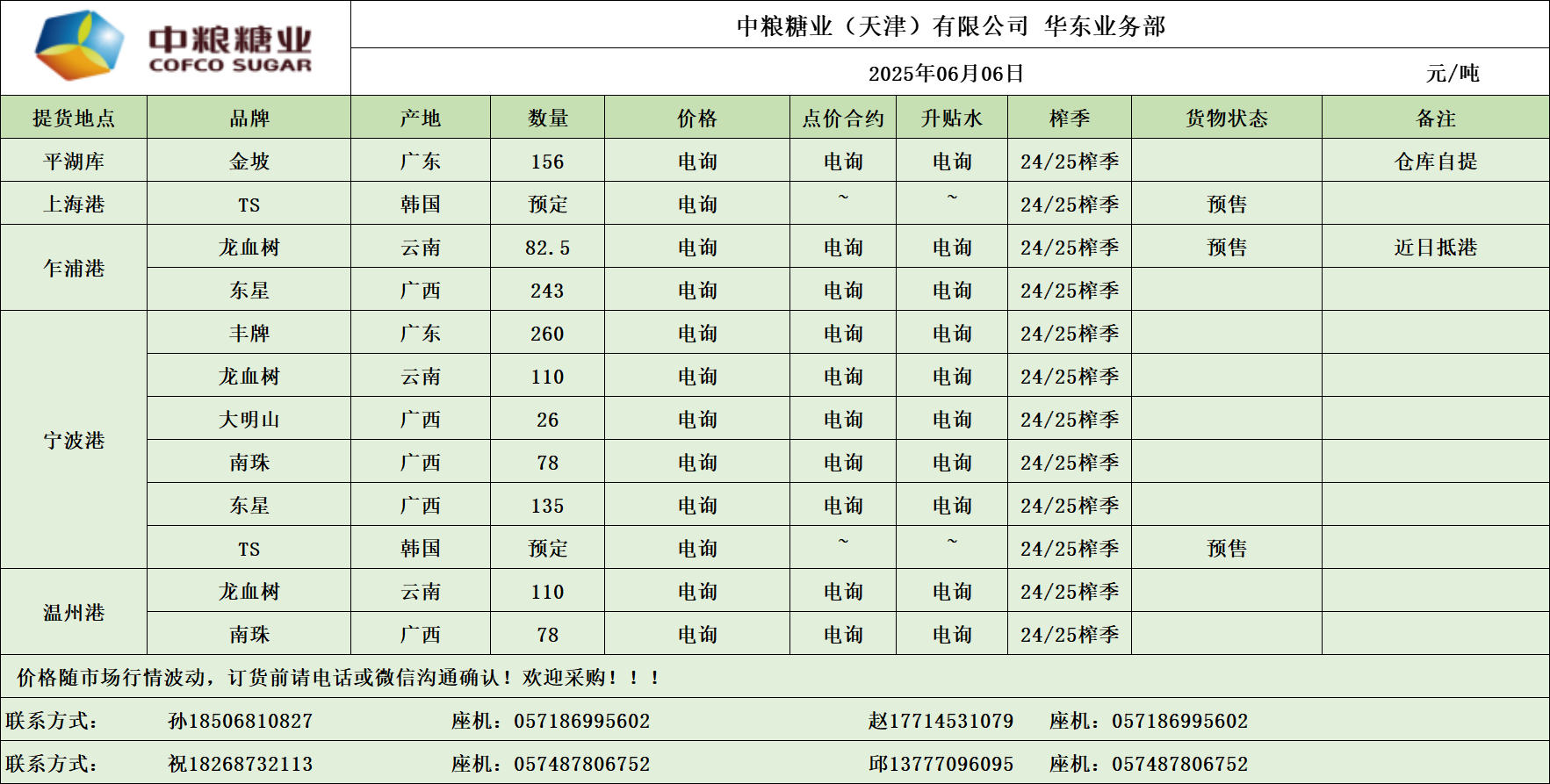1550x784 pixels.
Task: Click the 货物状态 column header
Action: (1227, 118)
